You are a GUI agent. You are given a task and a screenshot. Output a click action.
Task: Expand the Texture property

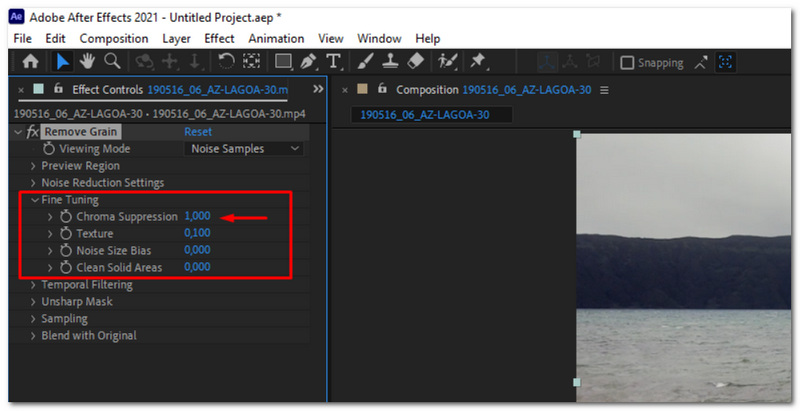coord(50,234)
